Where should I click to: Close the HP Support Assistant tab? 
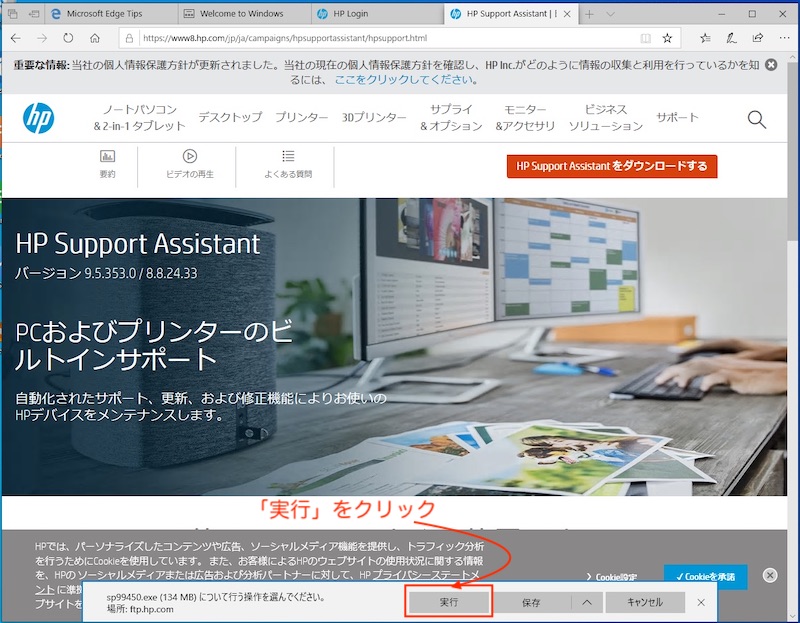[567, 14]
